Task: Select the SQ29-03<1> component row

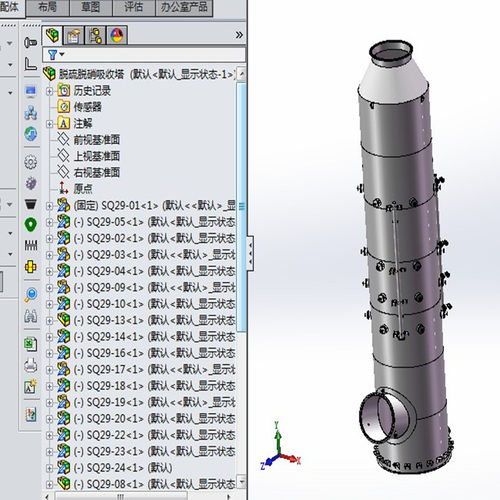Action: 146,255
